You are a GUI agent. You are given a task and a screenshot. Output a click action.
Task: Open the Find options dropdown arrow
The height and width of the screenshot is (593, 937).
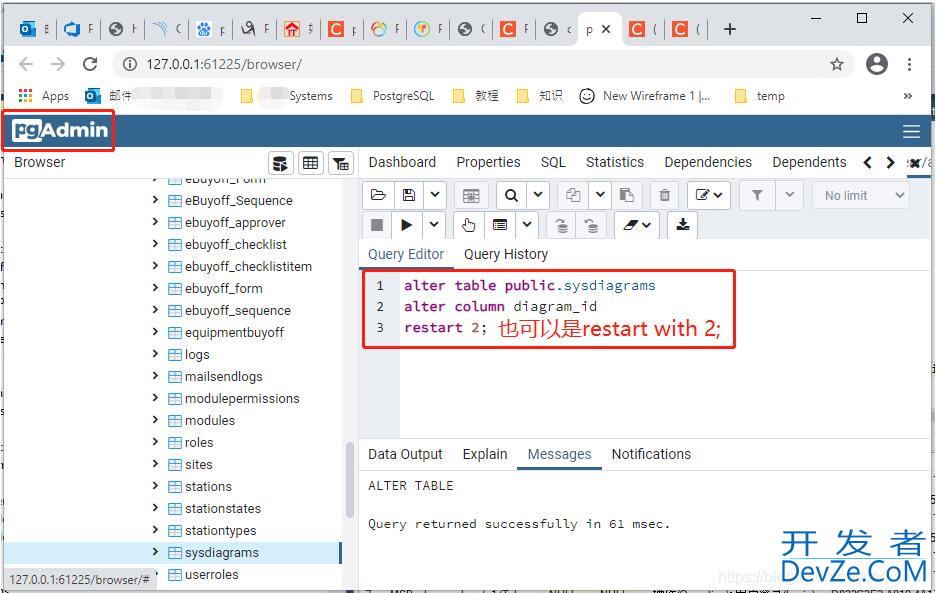click(538, 195)
